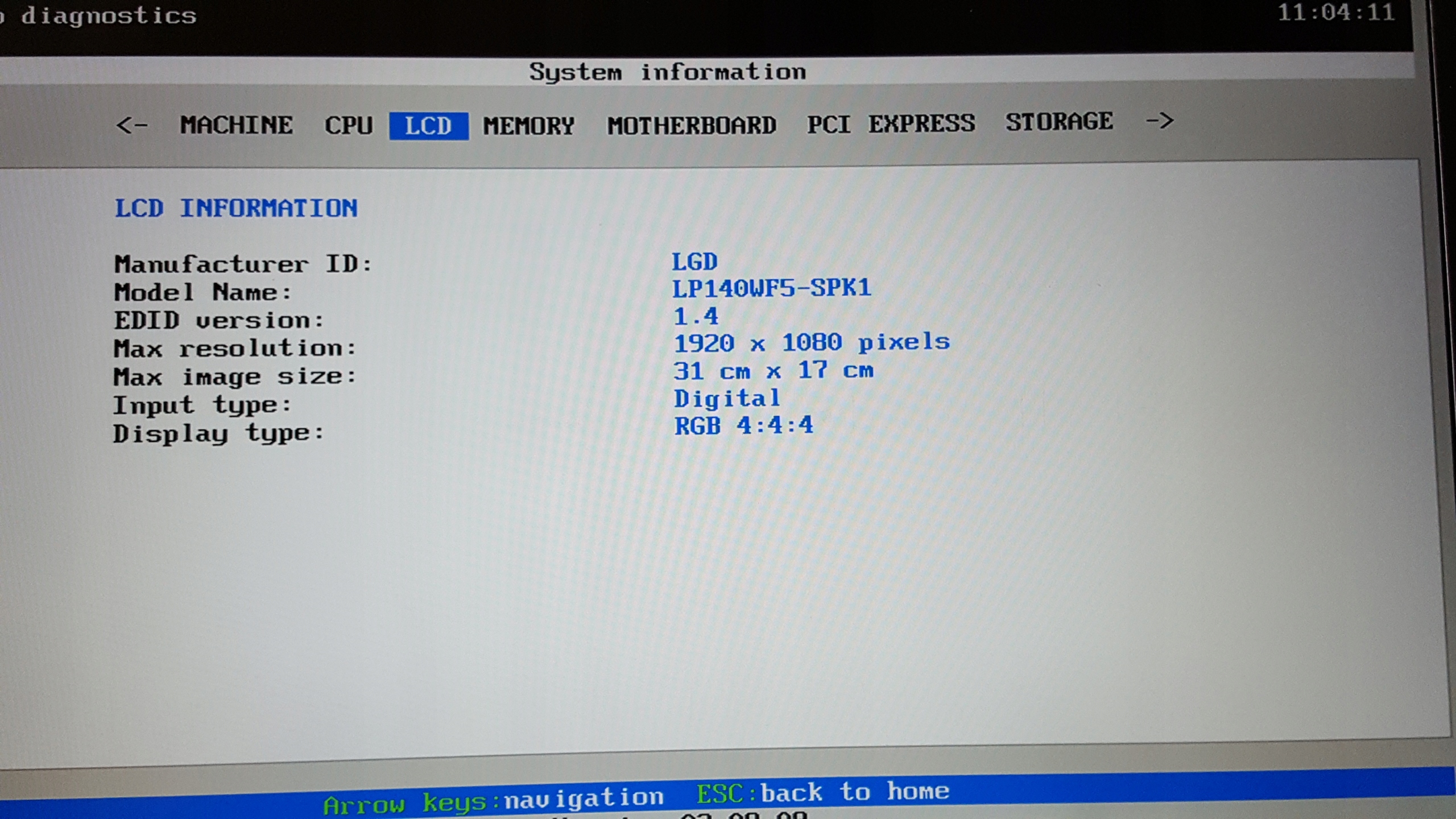Click the LGD manufacturer ID value
This screenshot has width=1456, height=819.
[694, 262]
